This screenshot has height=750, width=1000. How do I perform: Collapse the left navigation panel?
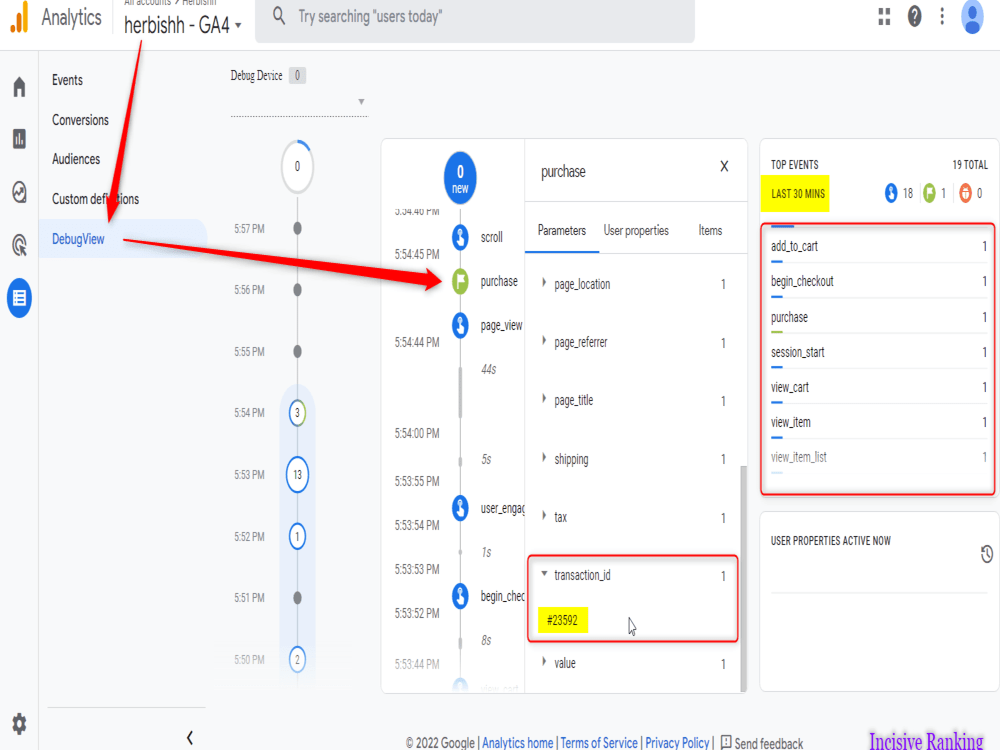click(x=189, y=738)
